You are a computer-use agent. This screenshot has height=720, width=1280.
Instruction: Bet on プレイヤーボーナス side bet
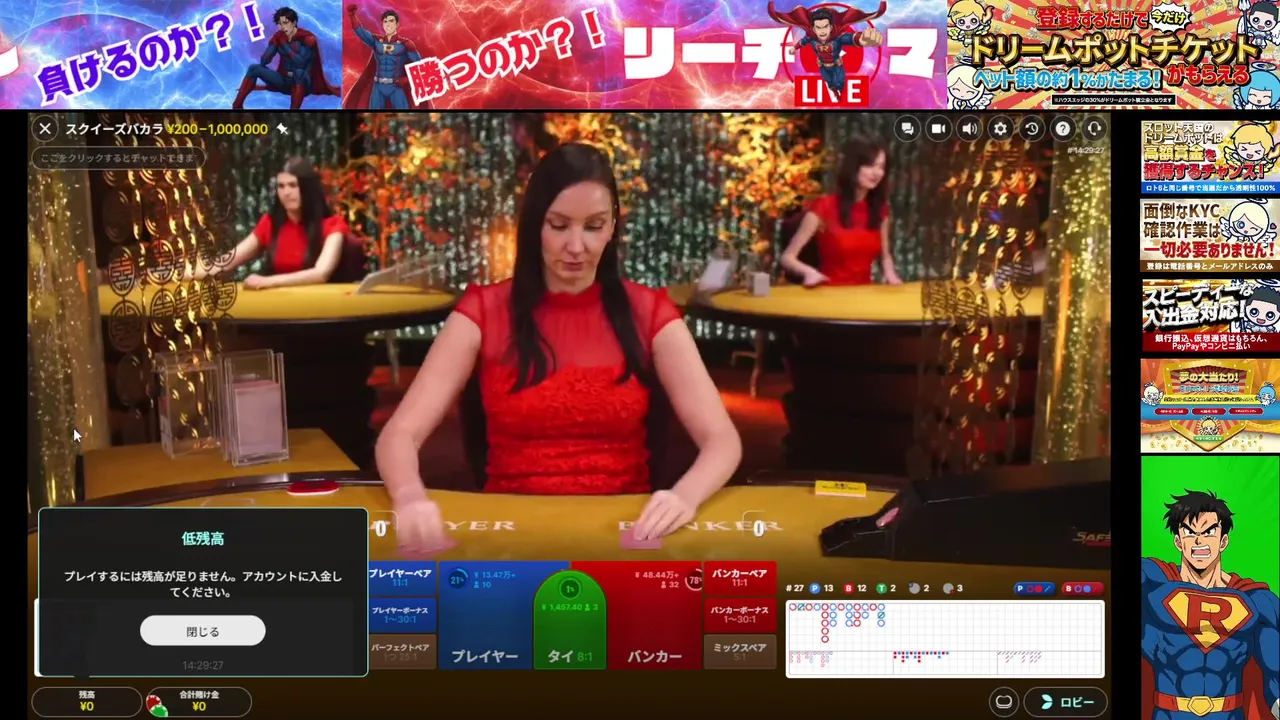pyautogui.click(x=401, y=615)
